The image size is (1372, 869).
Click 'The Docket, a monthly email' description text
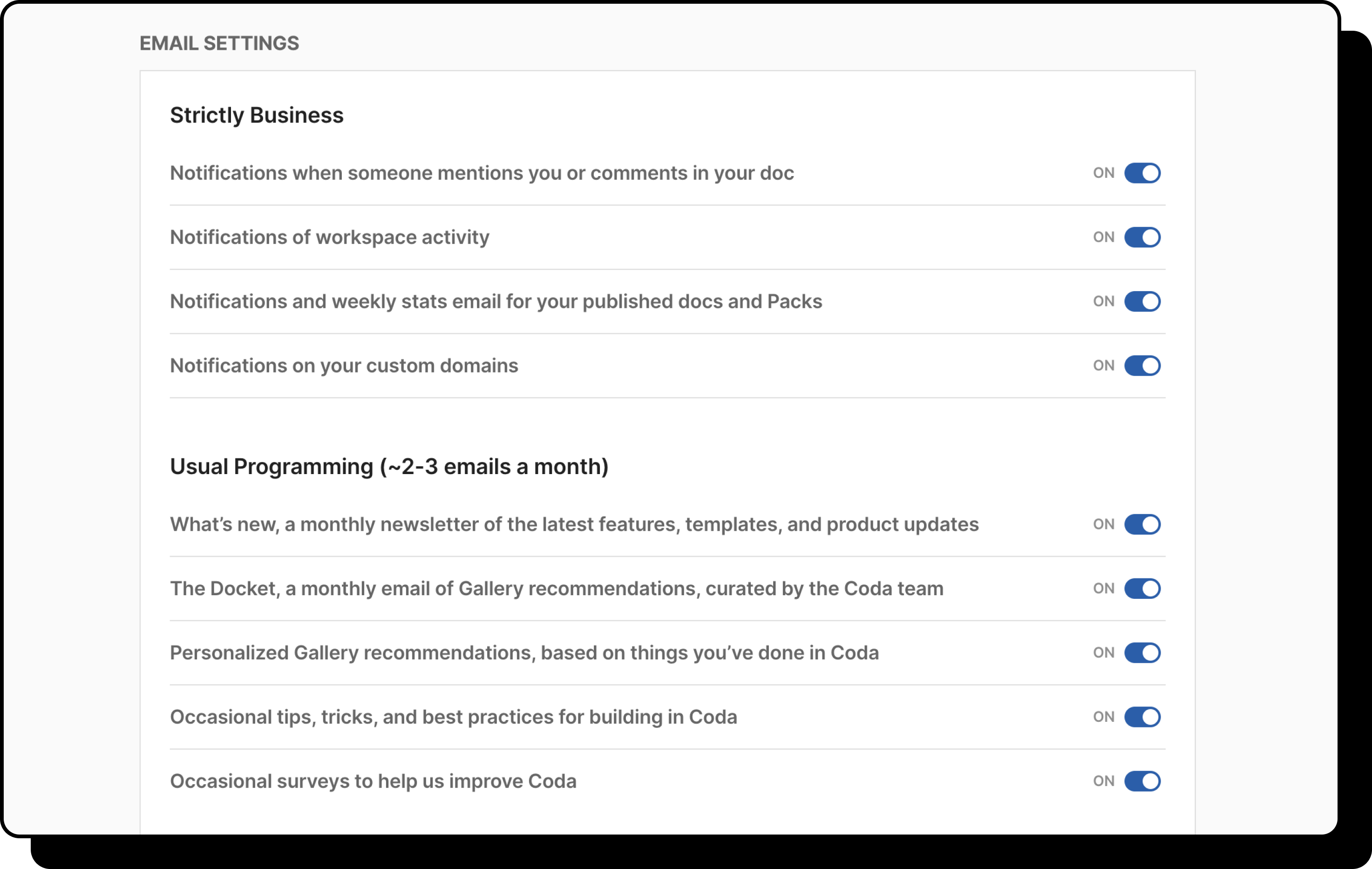click(557, 588)
